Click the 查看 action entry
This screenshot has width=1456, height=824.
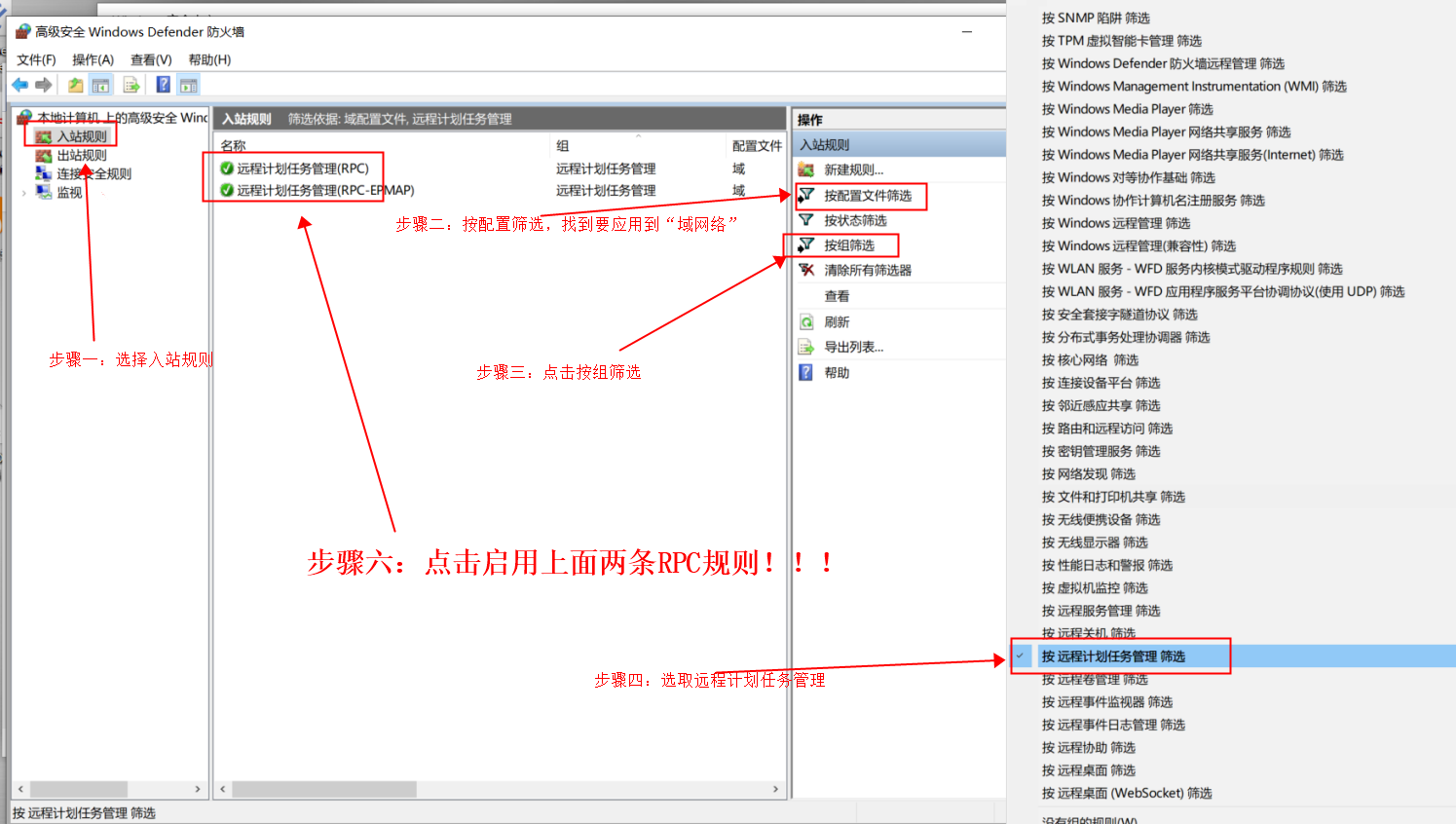[837, 296]
